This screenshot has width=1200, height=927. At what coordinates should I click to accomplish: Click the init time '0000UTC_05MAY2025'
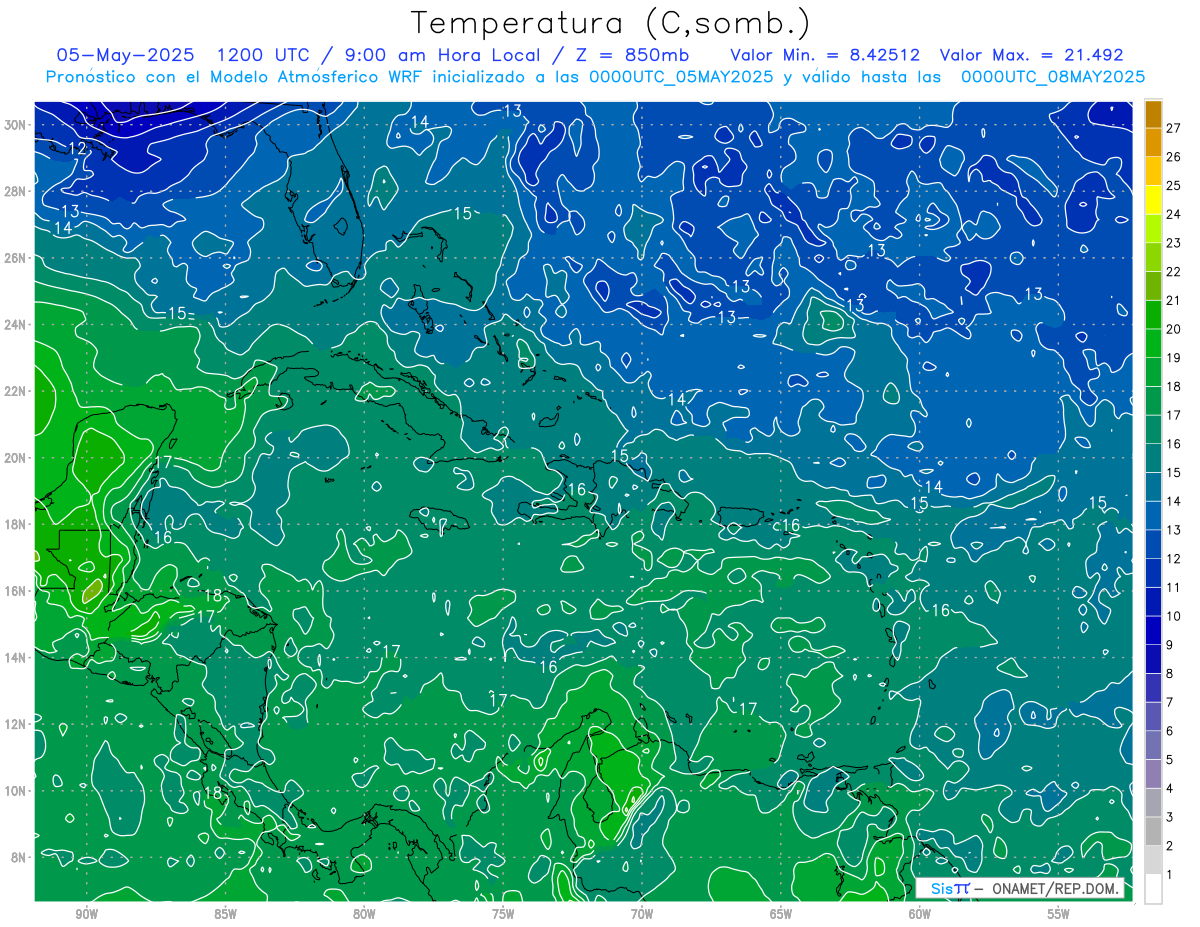tap(681, 76)
